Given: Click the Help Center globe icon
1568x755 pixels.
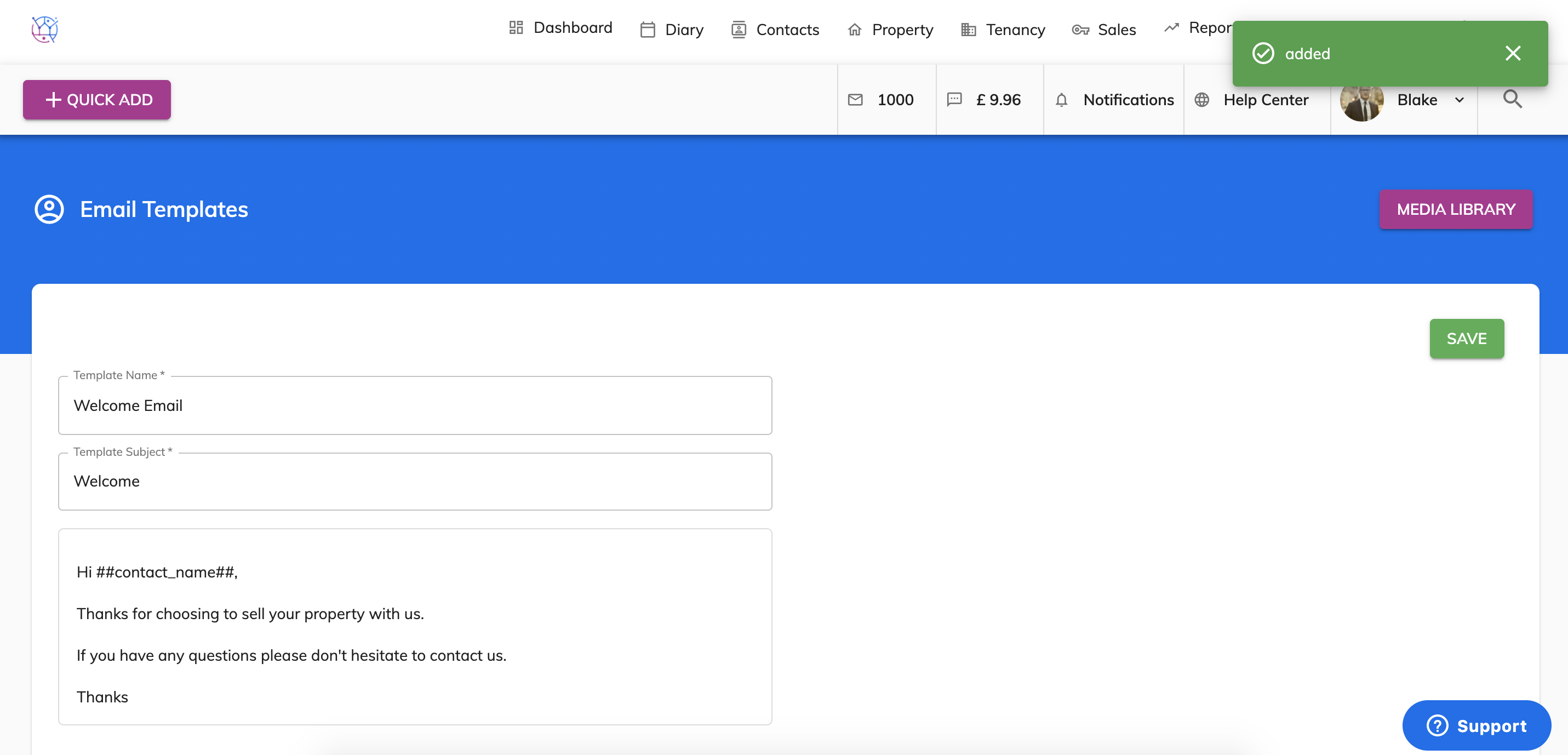Looking at the screenshot, I should tap(1201, 100).
